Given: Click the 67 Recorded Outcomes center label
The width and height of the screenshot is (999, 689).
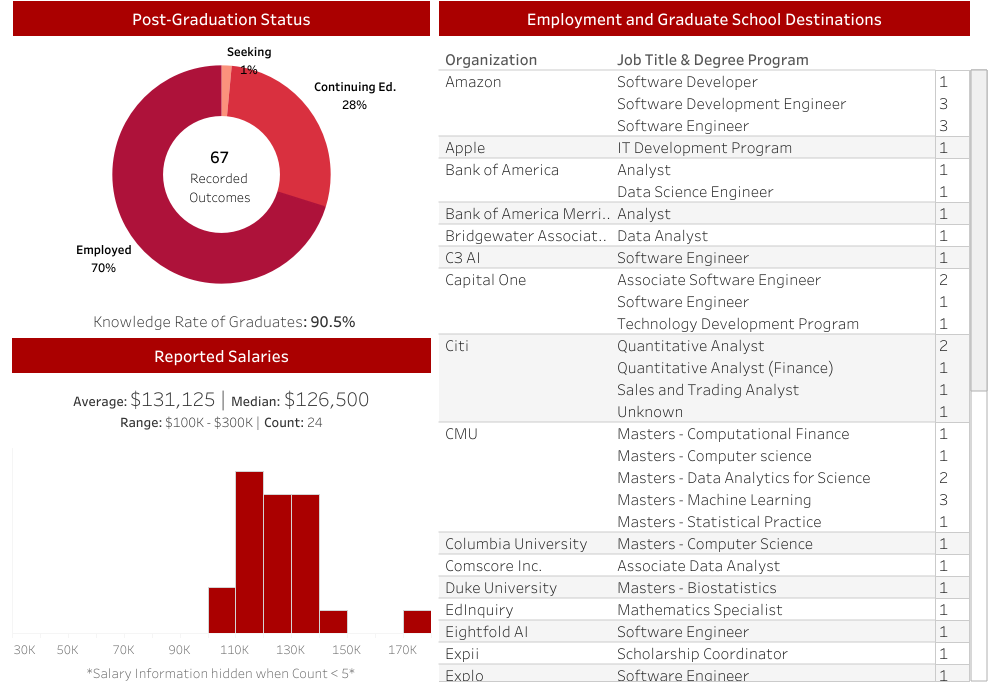Looking at the screenshot, I should pos(219,177).
